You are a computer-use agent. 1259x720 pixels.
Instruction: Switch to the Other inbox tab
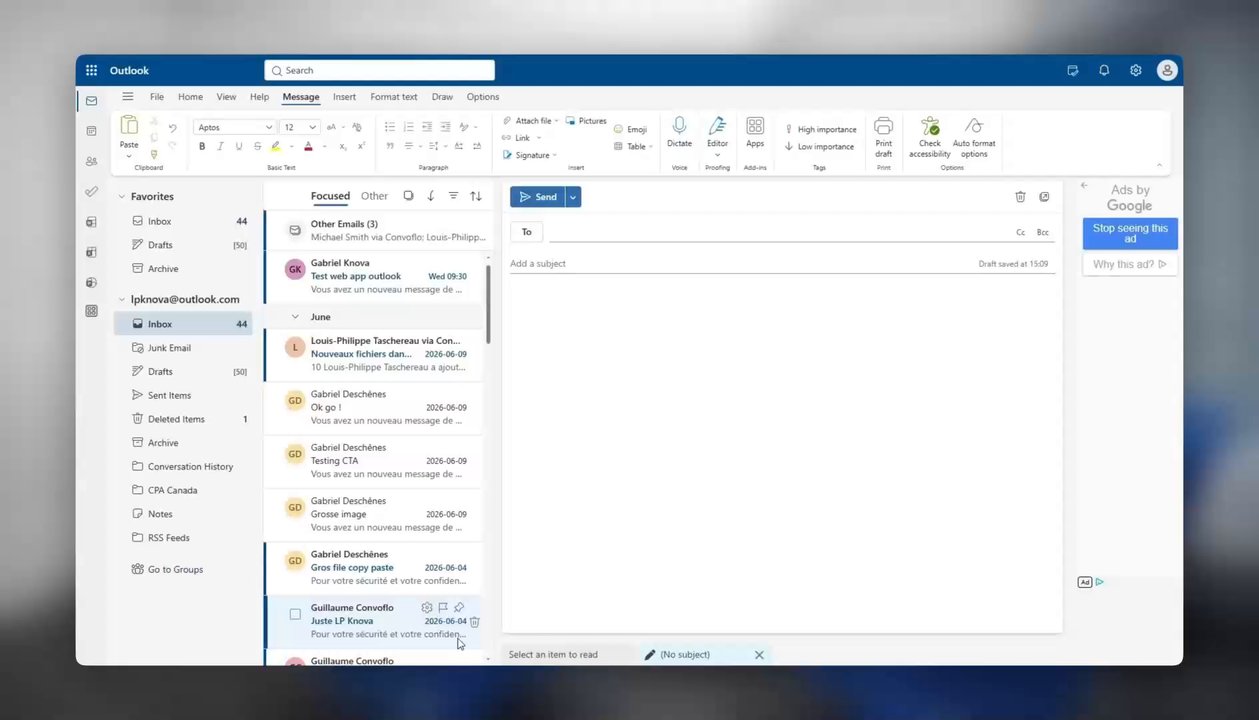374,196
